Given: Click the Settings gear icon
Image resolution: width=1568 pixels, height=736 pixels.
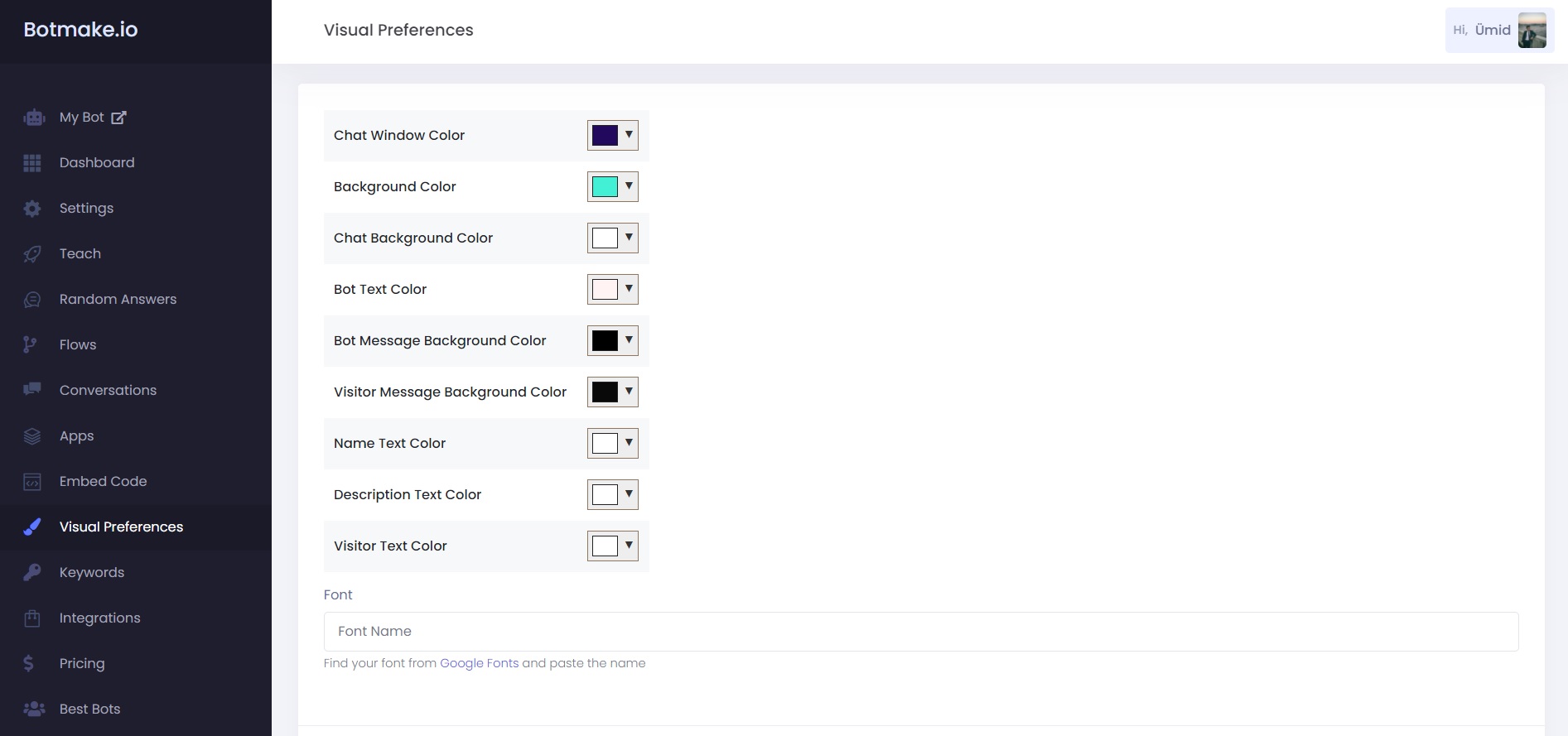Looking at the screenshot, I should click(x=32, y=209).
